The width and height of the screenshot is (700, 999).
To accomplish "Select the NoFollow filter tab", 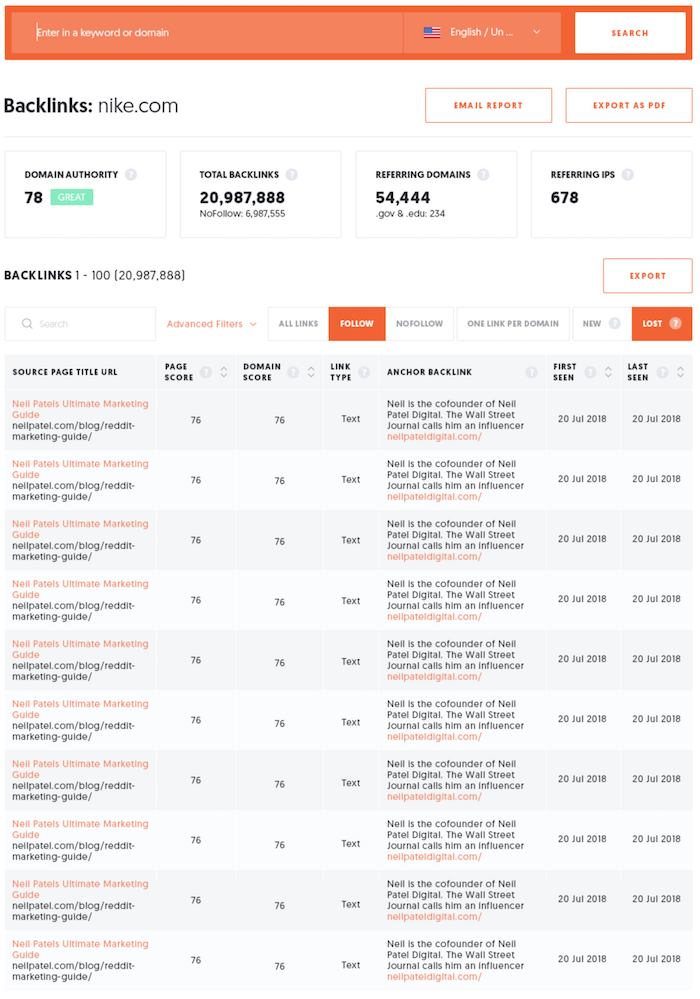I will [x=419, y=324].
